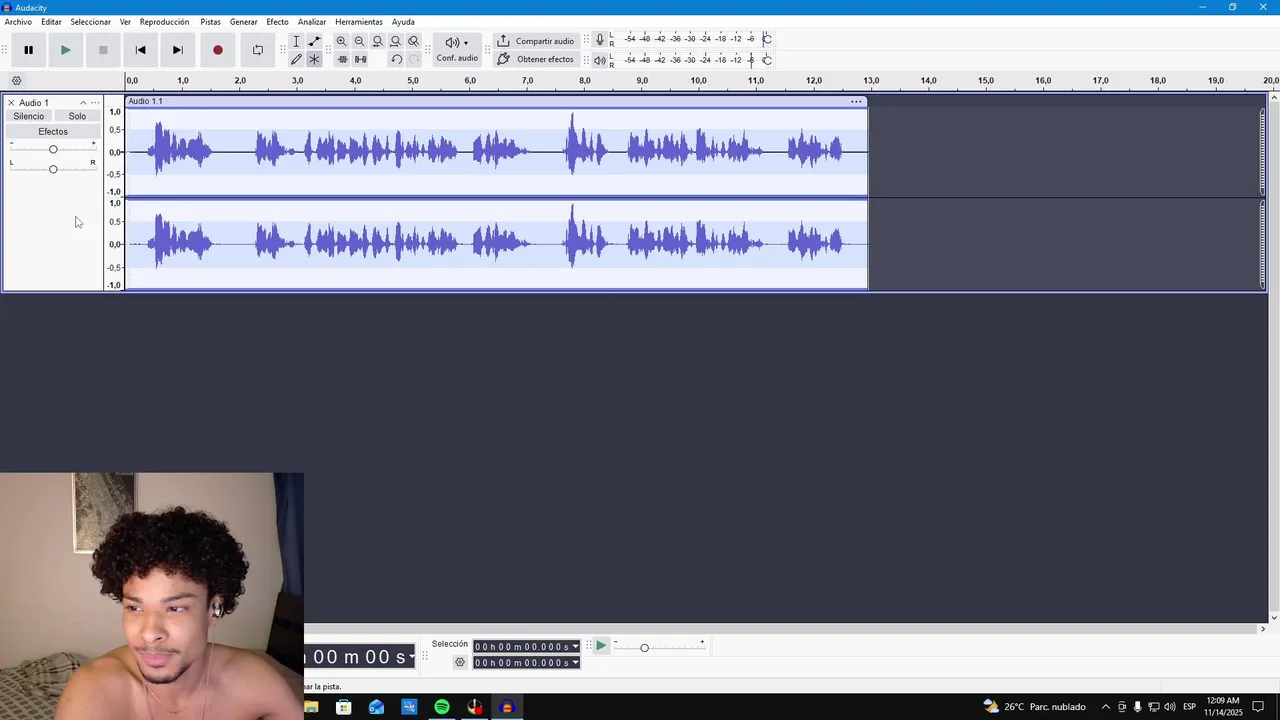Silence audio selection icon

(x=360, y=59)
